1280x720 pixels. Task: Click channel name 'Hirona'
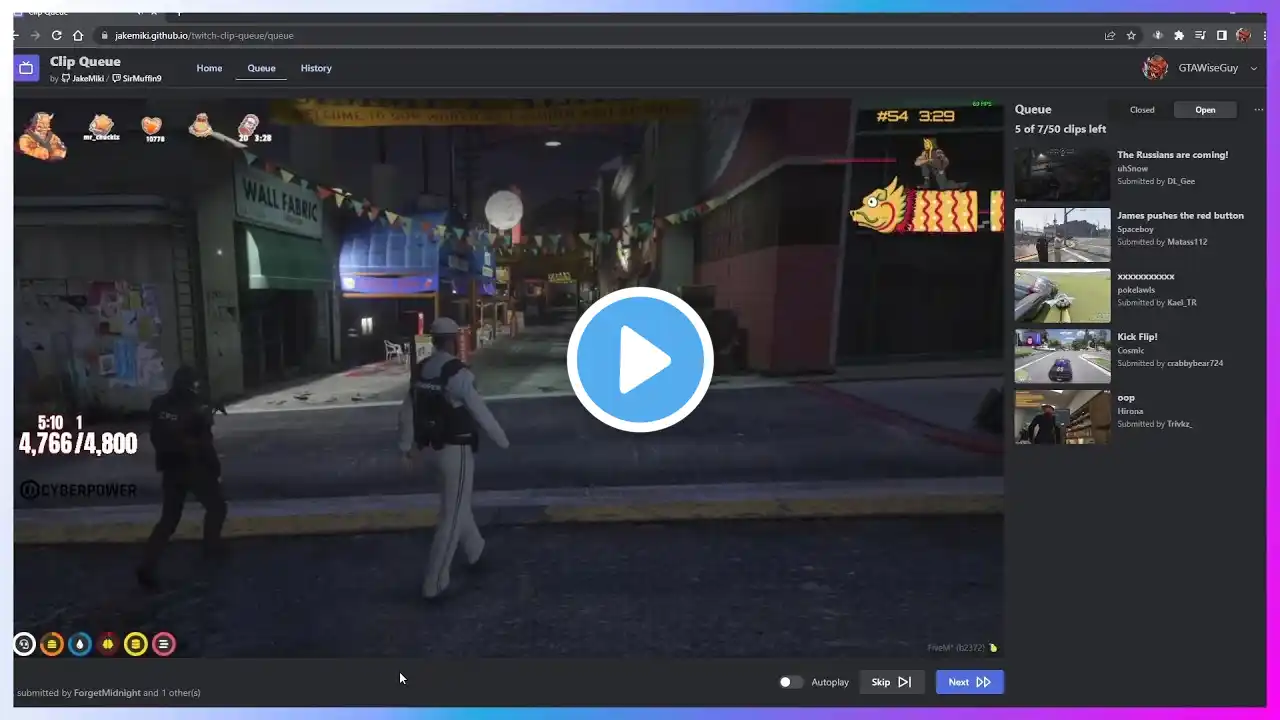click(x=1130, y=411)
